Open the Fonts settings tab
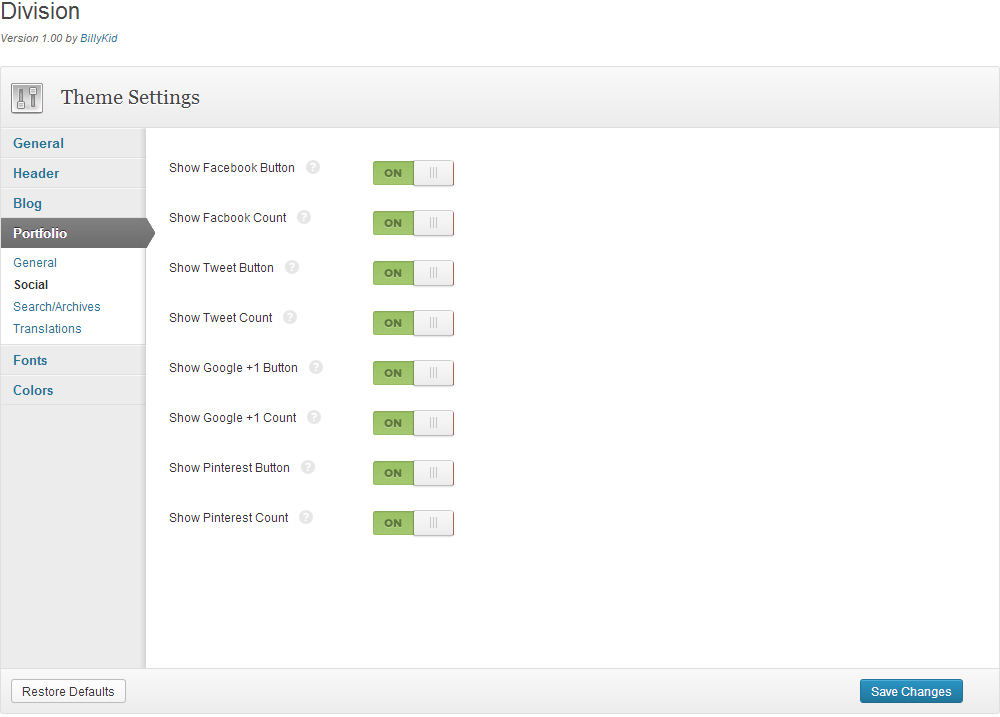The width and height of the screenshot is (1000, 717). pos(73,360)
